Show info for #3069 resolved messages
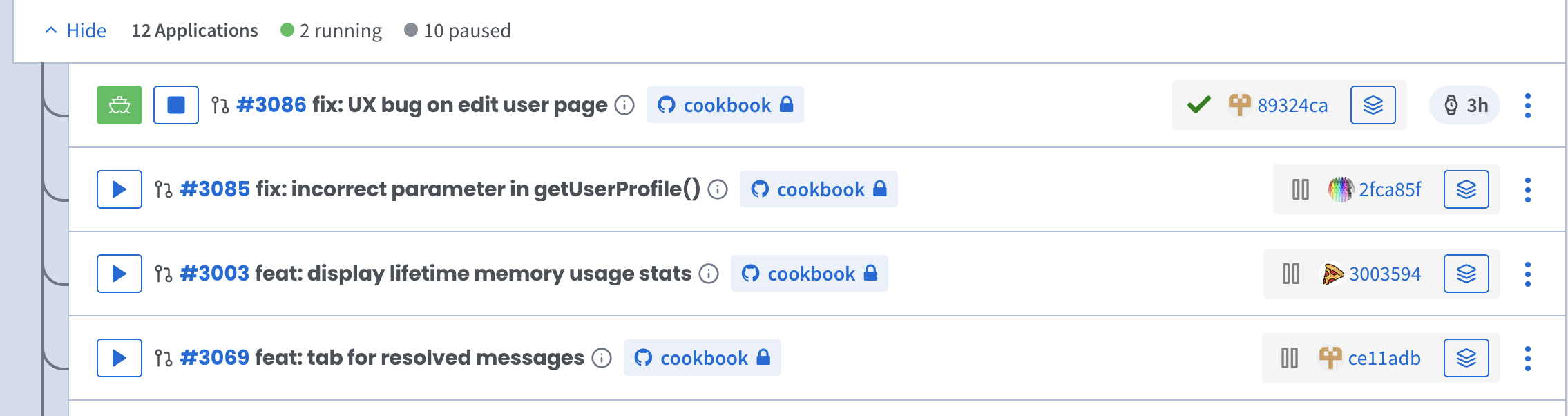This screenshot has width=1568, height=416. (x=602, y=358)
